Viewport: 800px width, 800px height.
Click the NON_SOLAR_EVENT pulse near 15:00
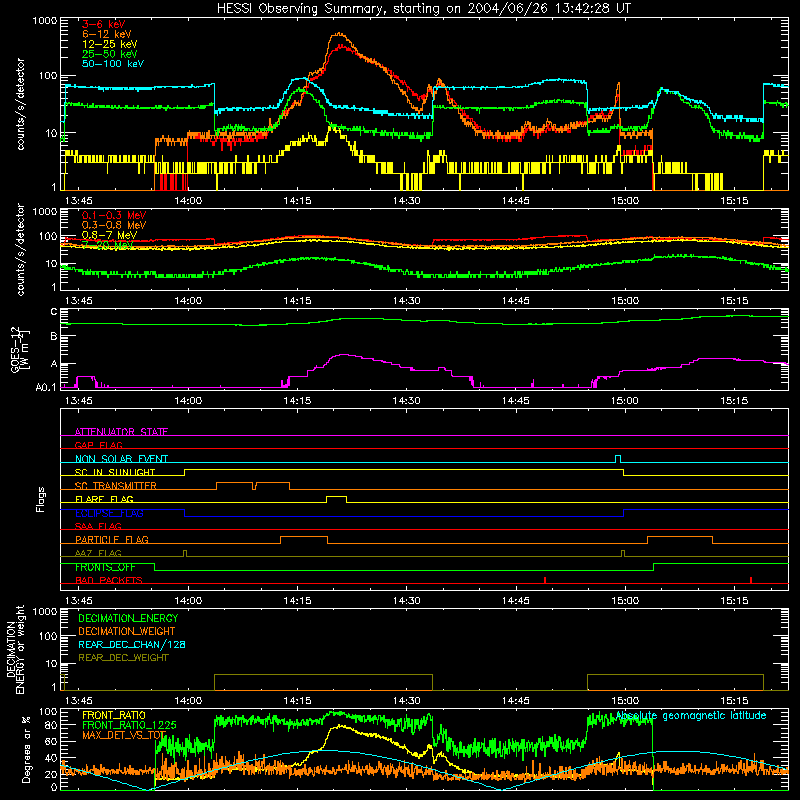tap(618, 459)
